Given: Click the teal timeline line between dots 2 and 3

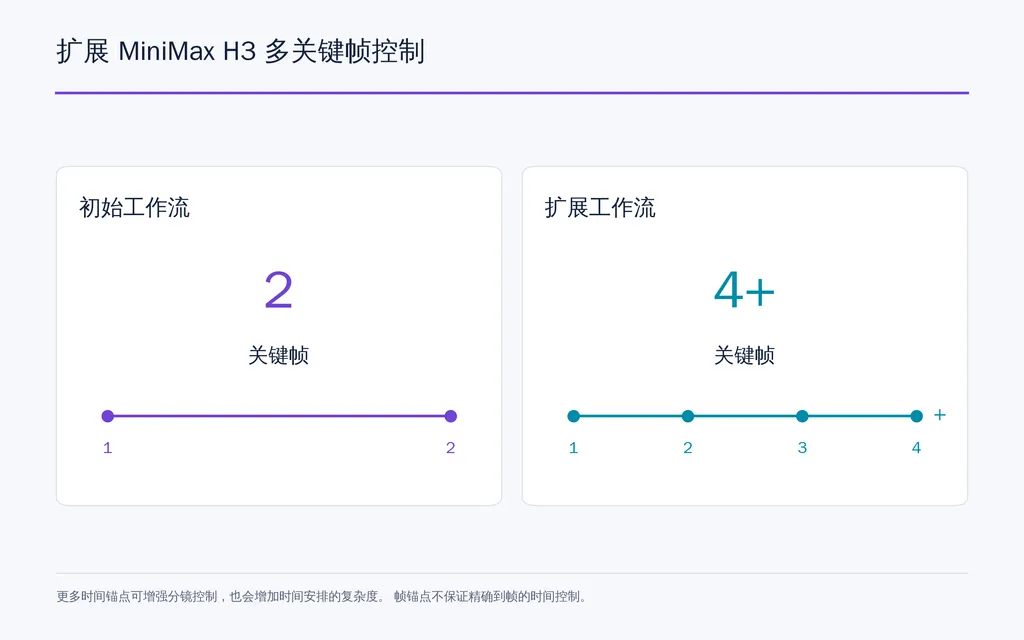Looking at the screenshot, I should pyautogui.click(x=744, y=416).
